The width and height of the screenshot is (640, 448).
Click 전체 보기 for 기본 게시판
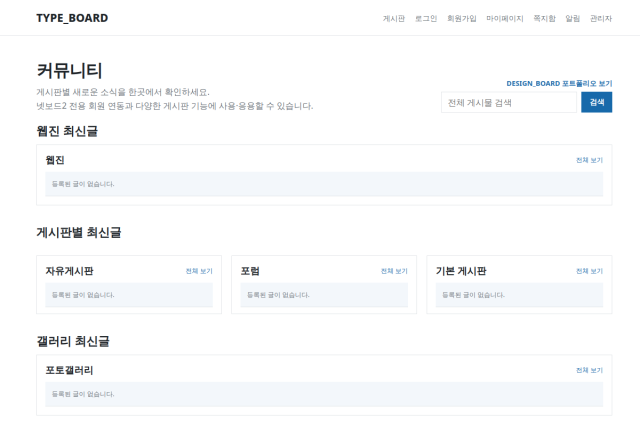tap(589, 271)
